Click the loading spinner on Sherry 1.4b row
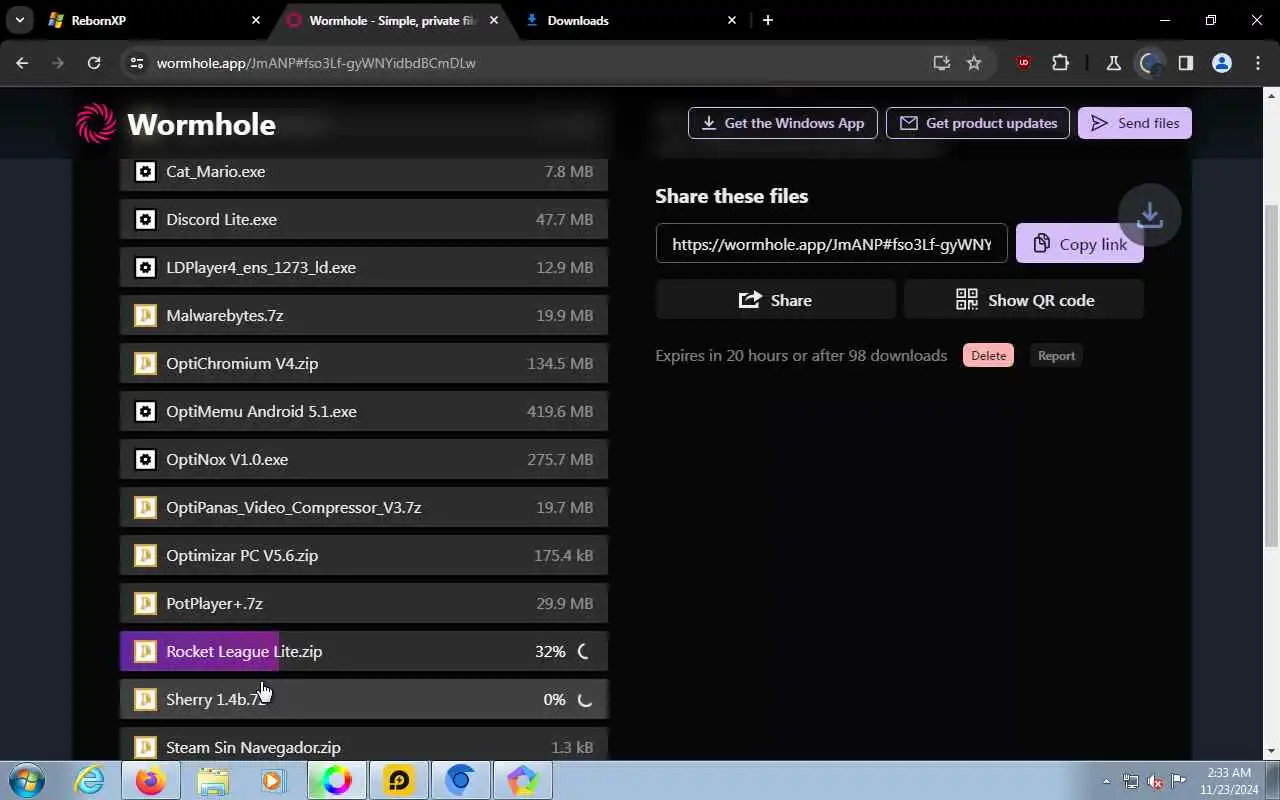The height and width of the screenshot is (800, 1280). click(585, 699)
